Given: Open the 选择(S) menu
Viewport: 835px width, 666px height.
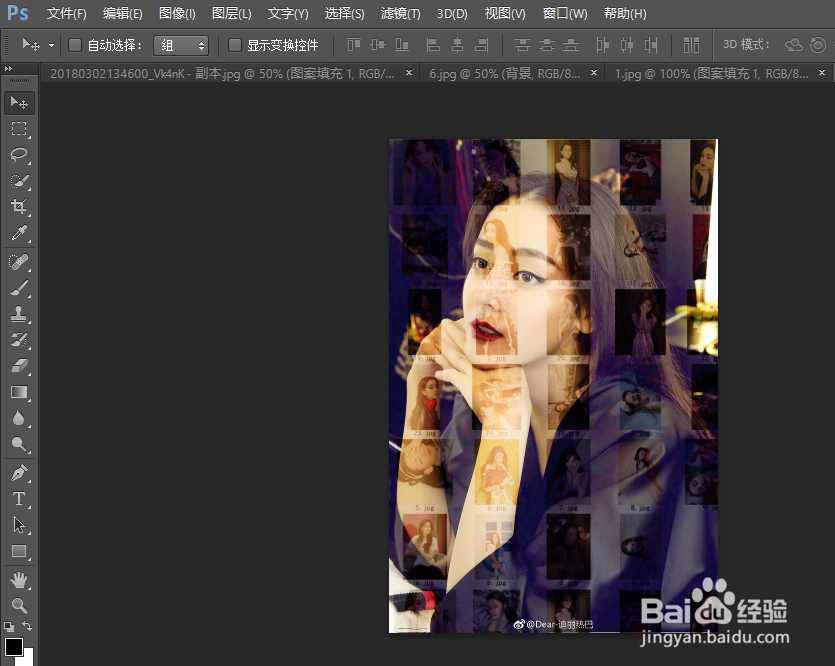Looking at the screenshot, I should point(345,13).
